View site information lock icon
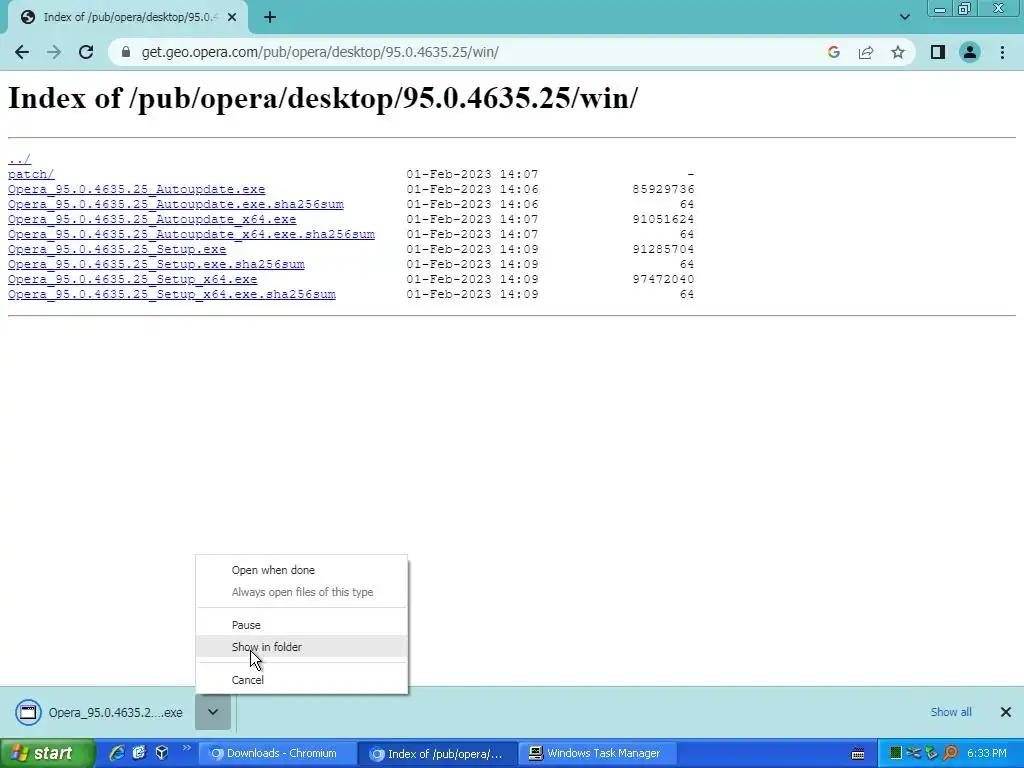Viewport: 1024px width, 768px height. click(126, 52)
